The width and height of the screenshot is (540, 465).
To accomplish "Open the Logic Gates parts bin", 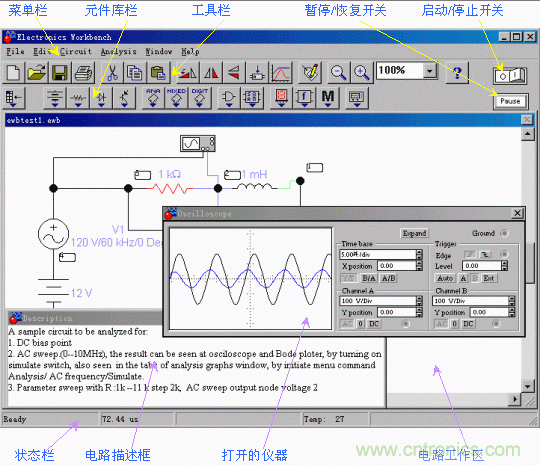I will 229,98.
